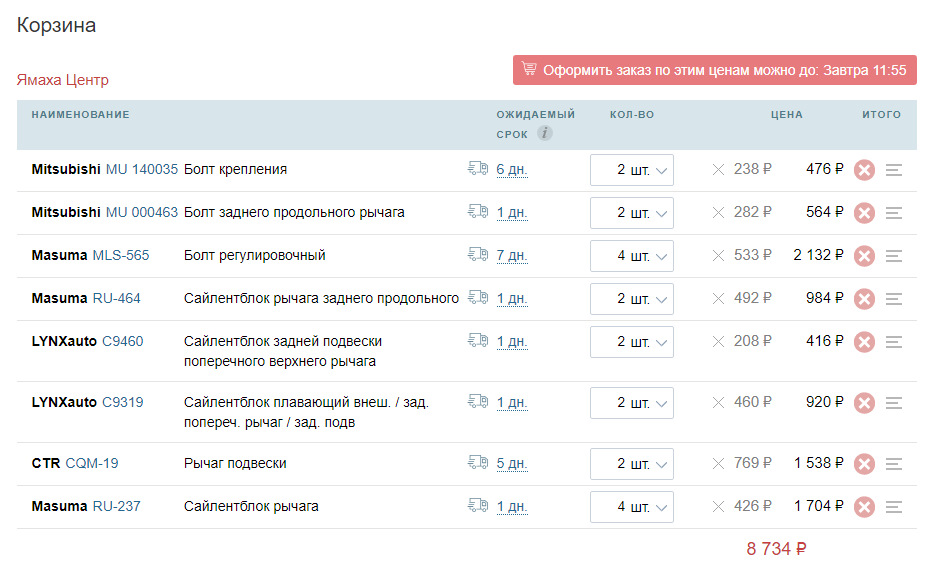This screenshot has height=569, width=930.
Task: Click delivery truck icon for RU-464
Action: pos(477,297)
